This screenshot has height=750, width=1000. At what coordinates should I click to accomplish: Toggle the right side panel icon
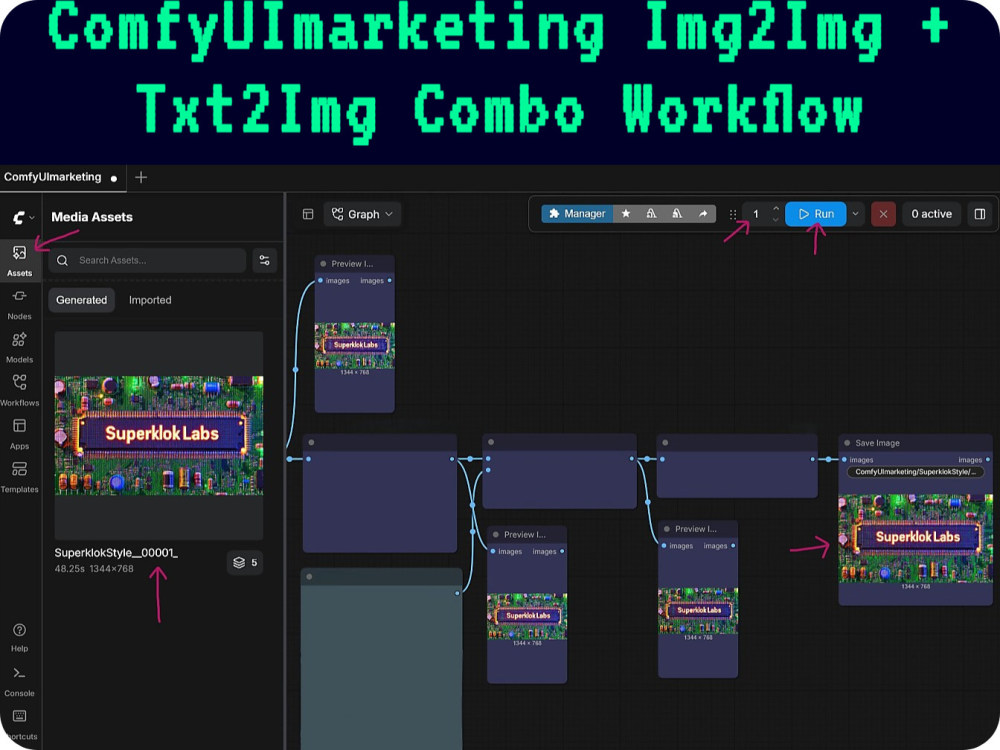click(980, 214)
